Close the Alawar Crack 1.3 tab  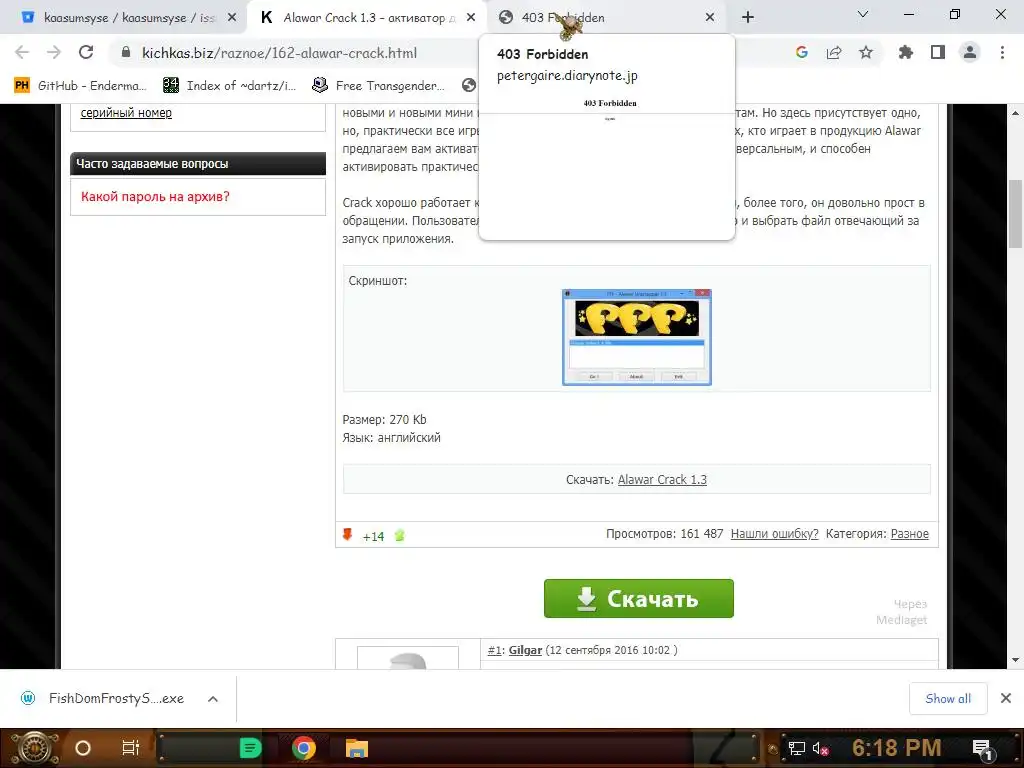coord(471,18)
